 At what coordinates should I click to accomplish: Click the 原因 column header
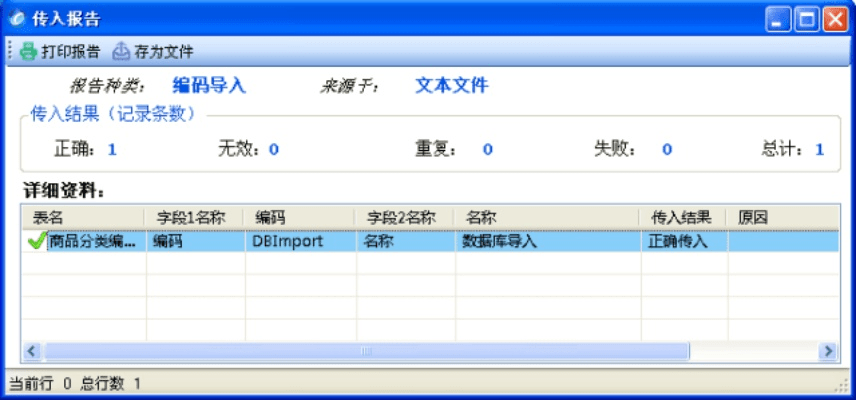[x=783, y=218]
